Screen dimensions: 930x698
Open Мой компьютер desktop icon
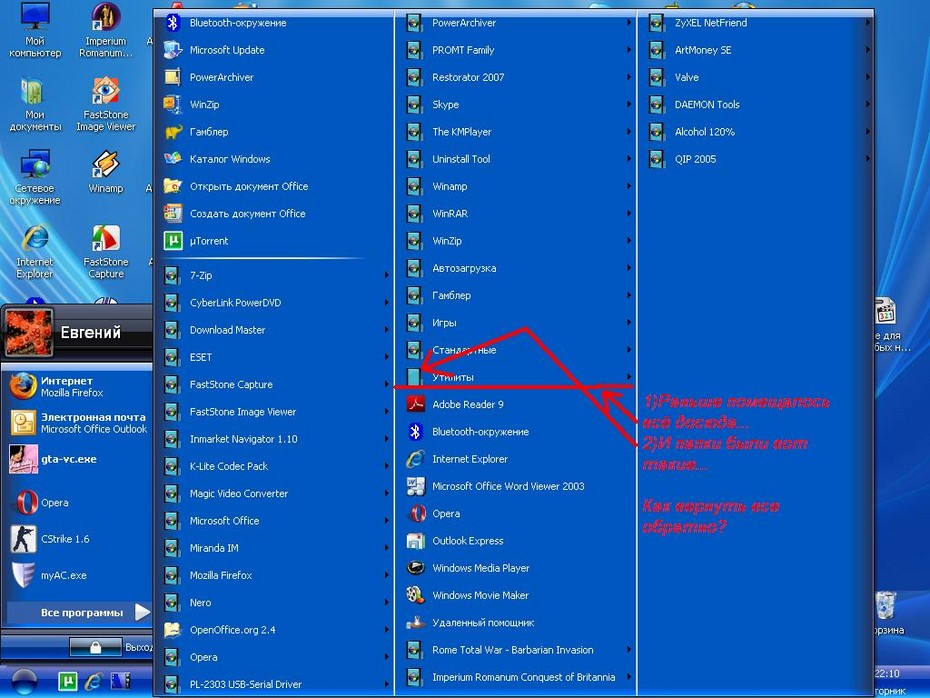click(x=34, y=30)
